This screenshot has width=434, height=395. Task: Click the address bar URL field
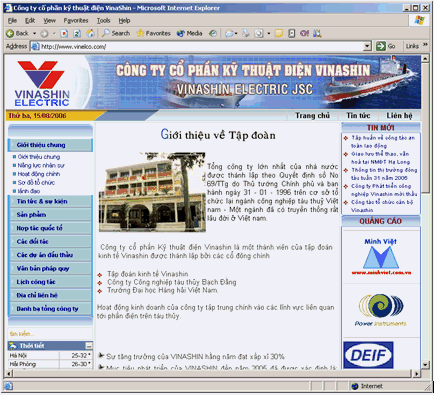(x=201, y=46)
